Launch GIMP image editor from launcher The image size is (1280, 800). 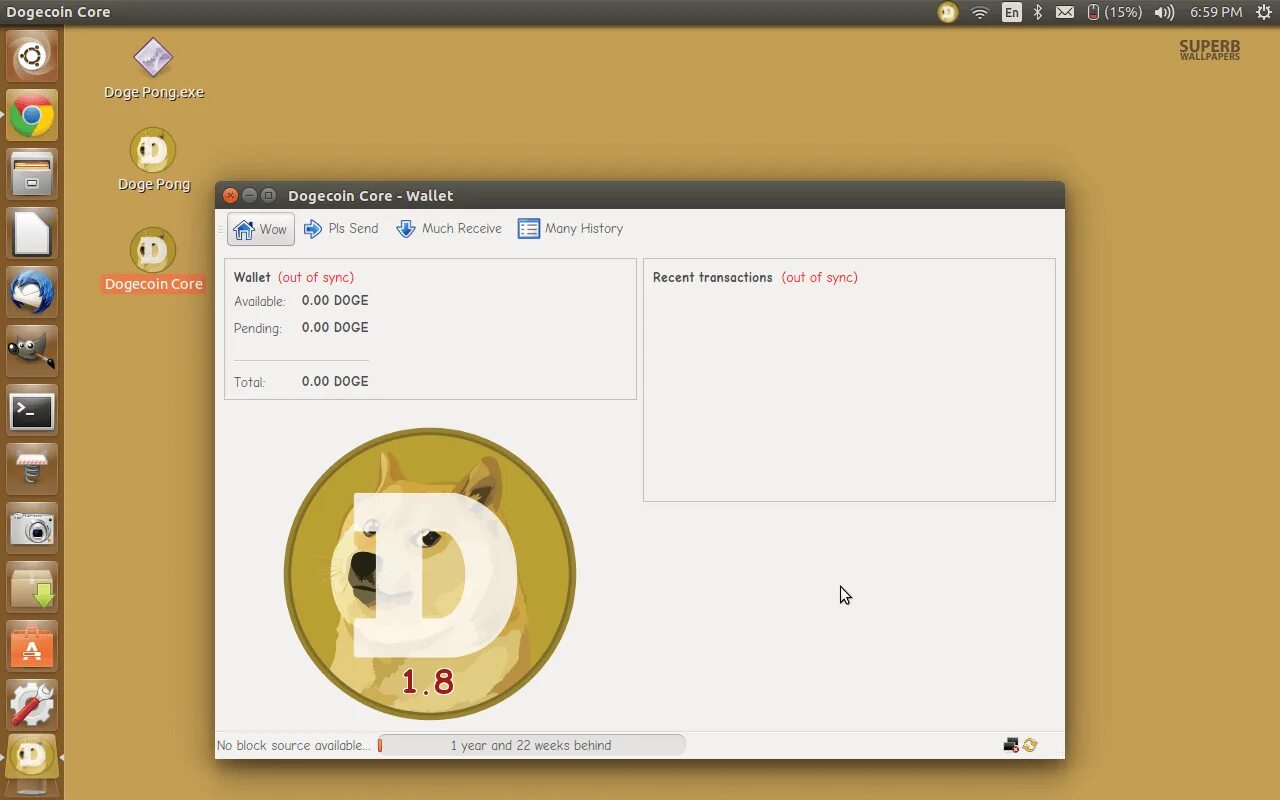pos(32,351)
